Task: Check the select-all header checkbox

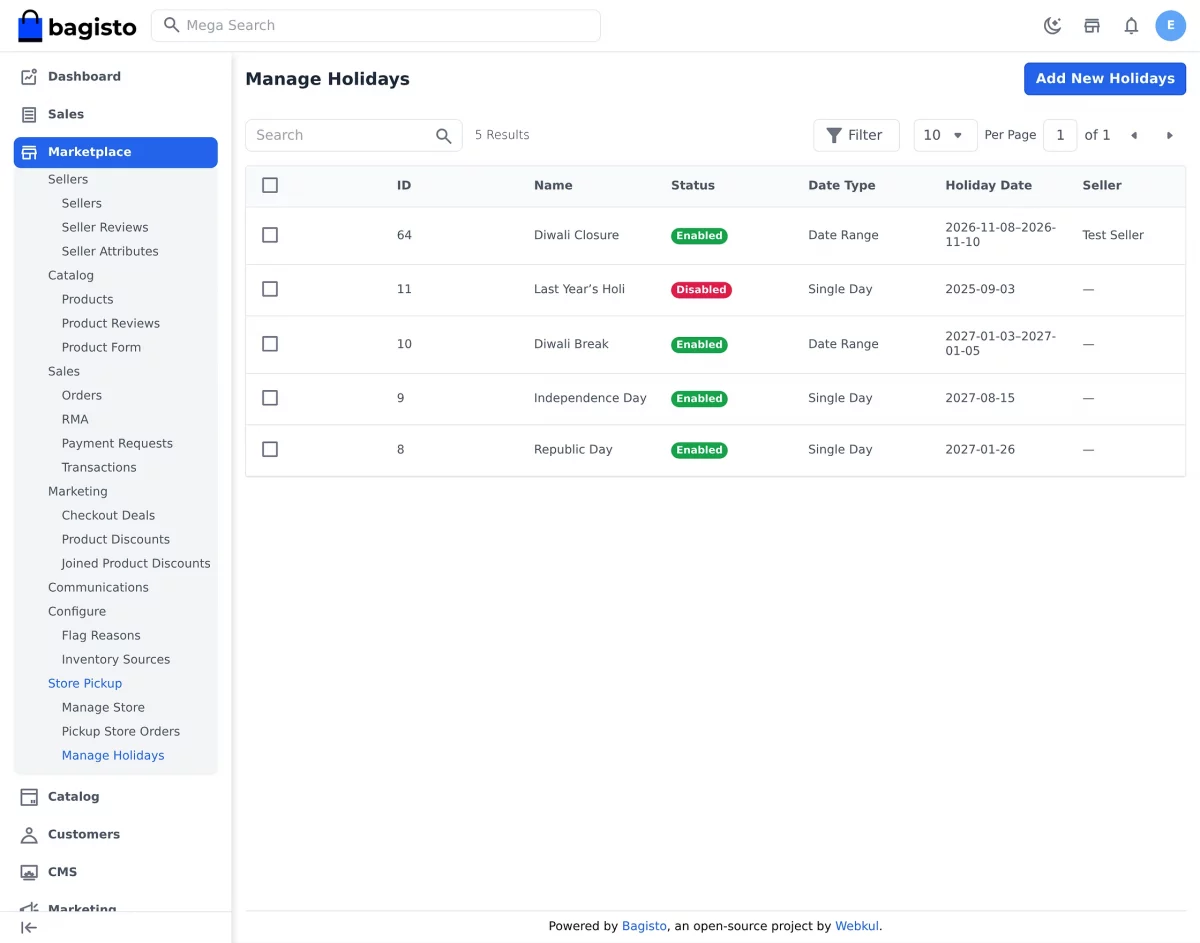Action: tap(270, 185)
